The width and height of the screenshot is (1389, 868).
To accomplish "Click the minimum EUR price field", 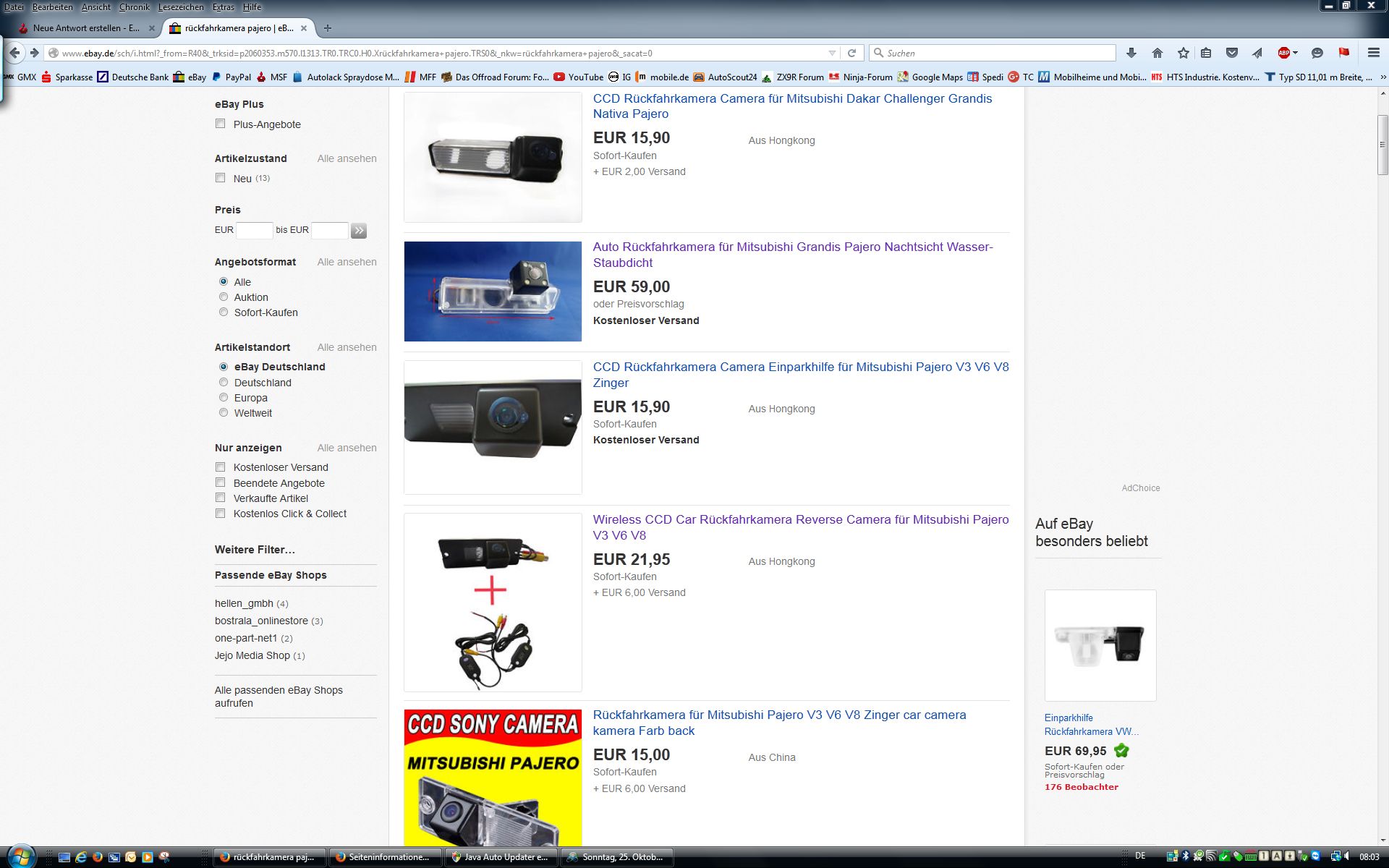I will 255,231.
